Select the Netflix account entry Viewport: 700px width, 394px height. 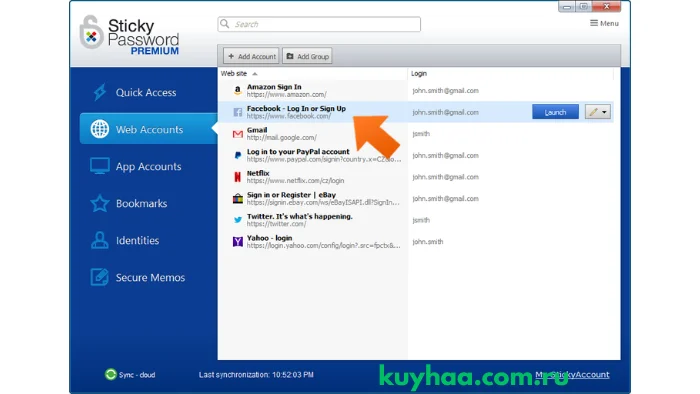(x=415, y=177)
